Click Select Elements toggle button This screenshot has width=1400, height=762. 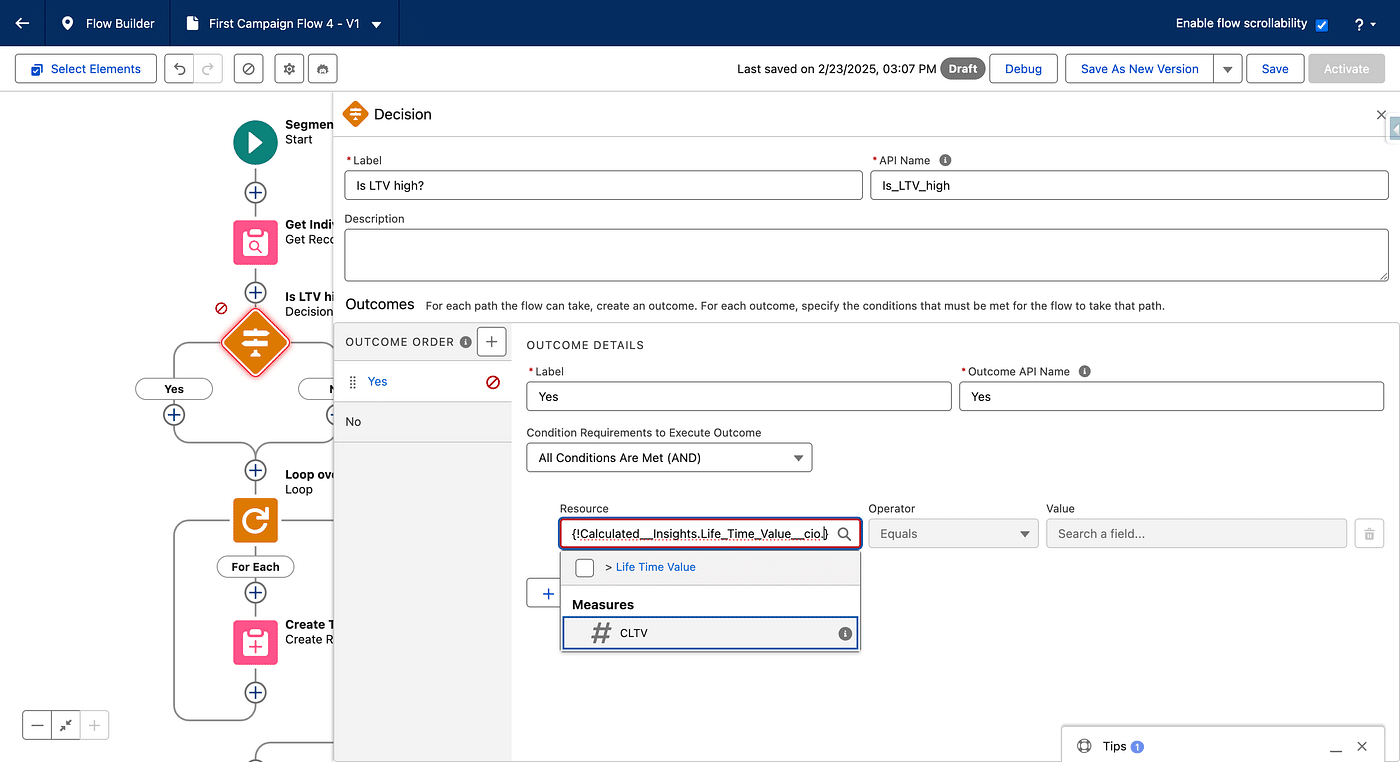pos(86,69)
